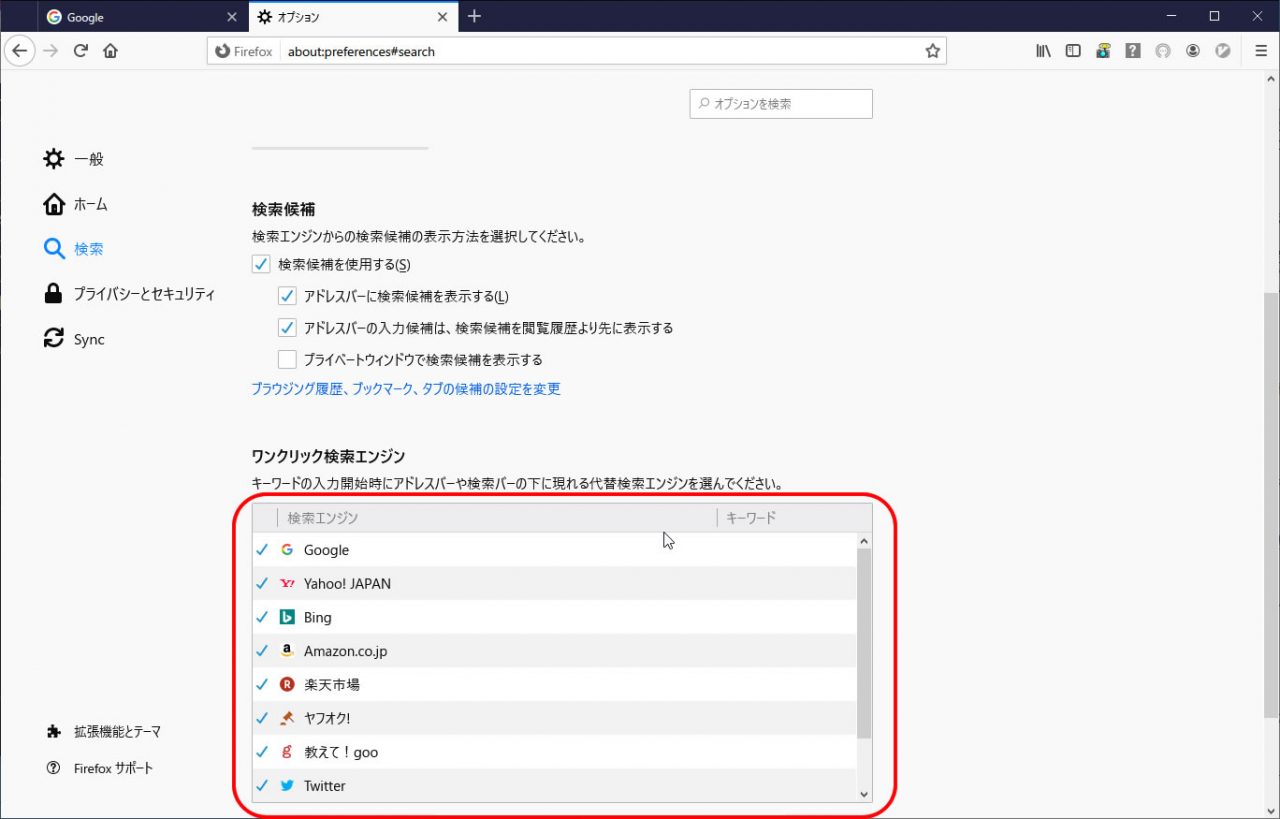Open the 一般 settings category
Image resolution: width=1280 pixels, height=819 pixels.
[x=74, y=159]
